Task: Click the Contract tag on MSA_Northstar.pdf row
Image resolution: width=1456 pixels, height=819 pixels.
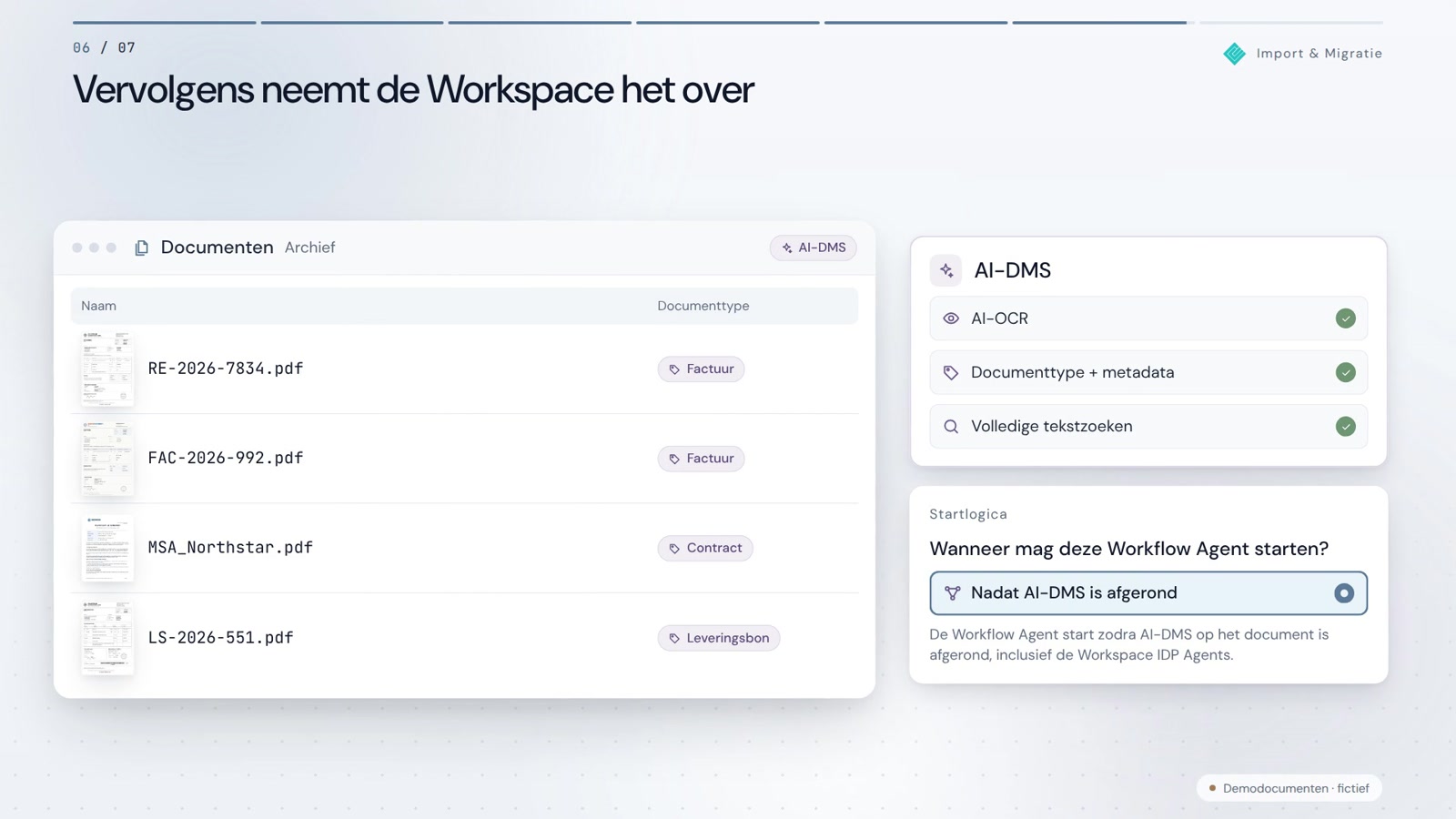Action: [705, 548]
